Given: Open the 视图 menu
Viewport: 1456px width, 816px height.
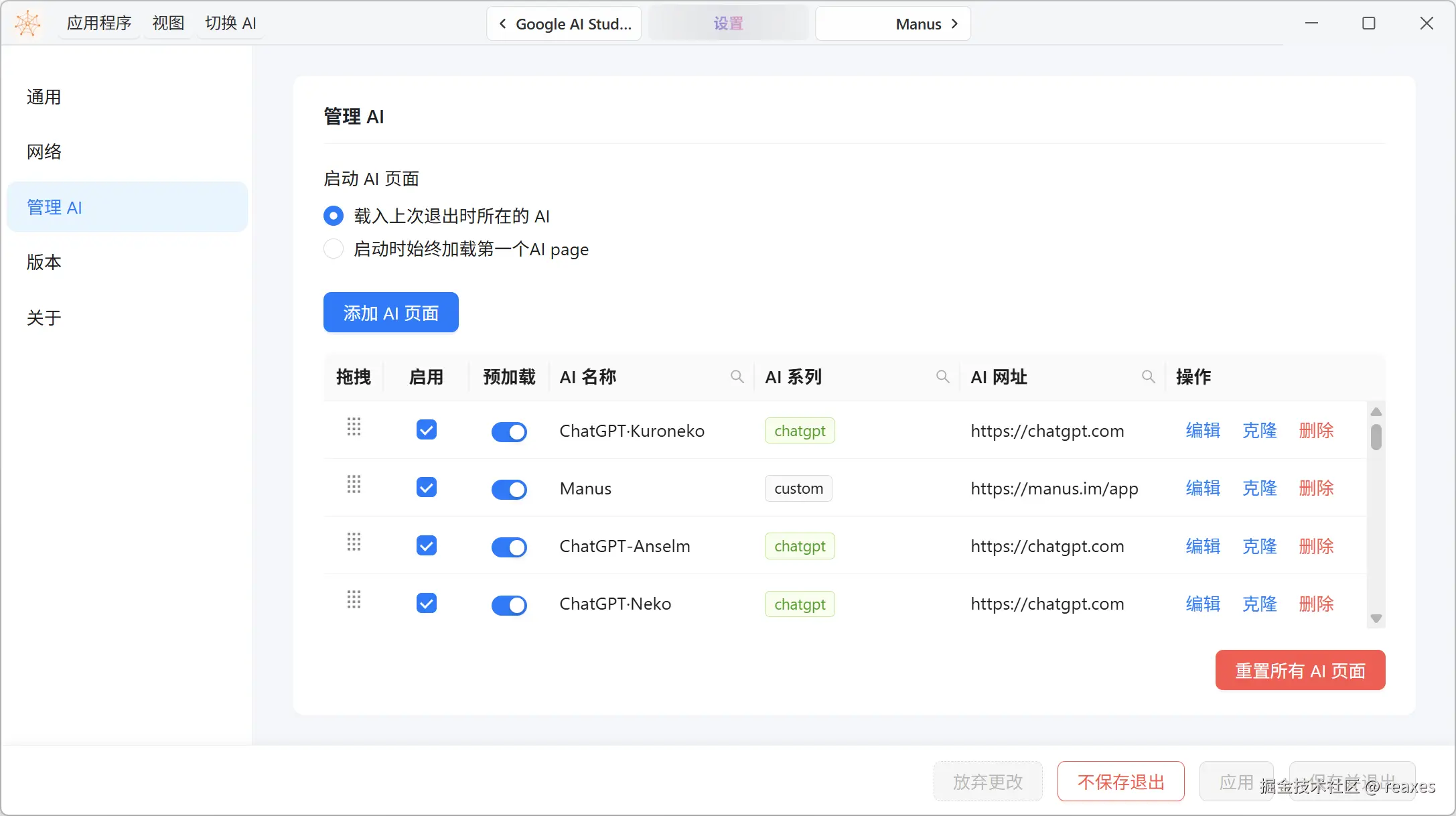Looking at the screenshot, I should pos(168,23).
